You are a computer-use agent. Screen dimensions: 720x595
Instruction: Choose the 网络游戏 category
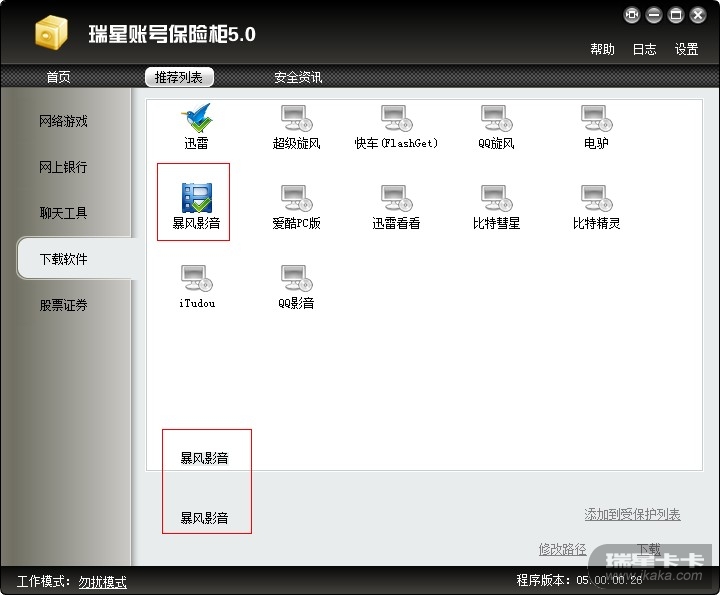point(63,121)
